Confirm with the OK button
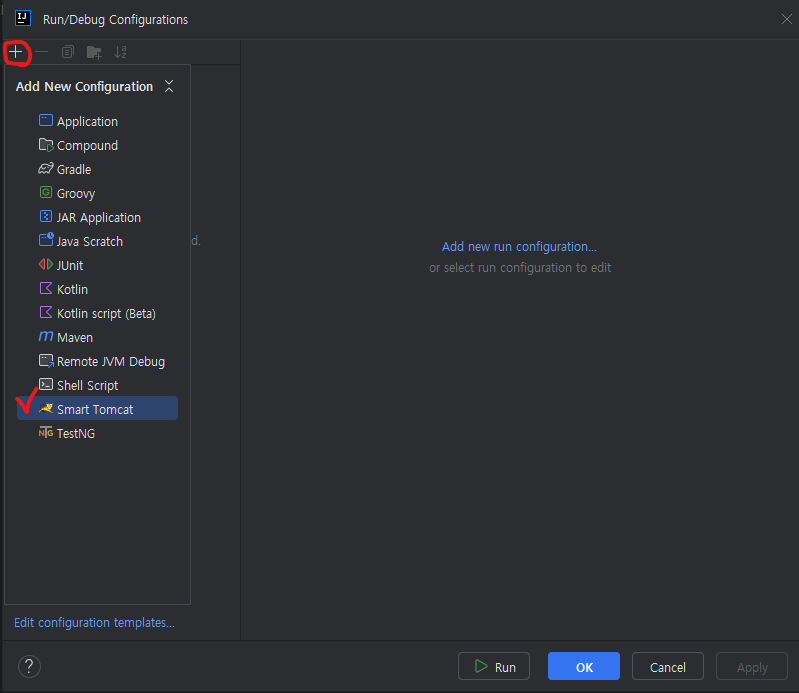799x693 pixels. 584,667
